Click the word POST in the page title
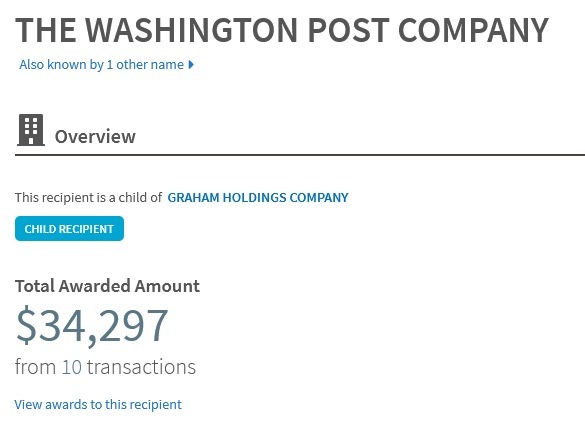This screenshot has width=585, height=429. 348,30
